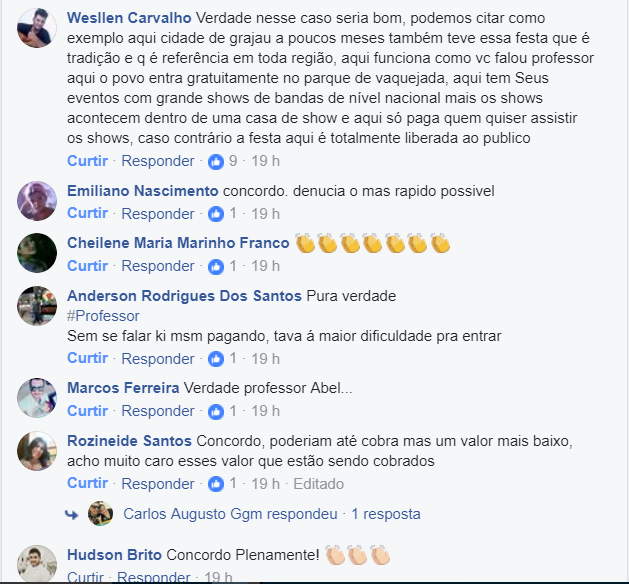Open 19 h timestamp on Emiliano's comment
The image size is (629, 584).
click(265, 214)
